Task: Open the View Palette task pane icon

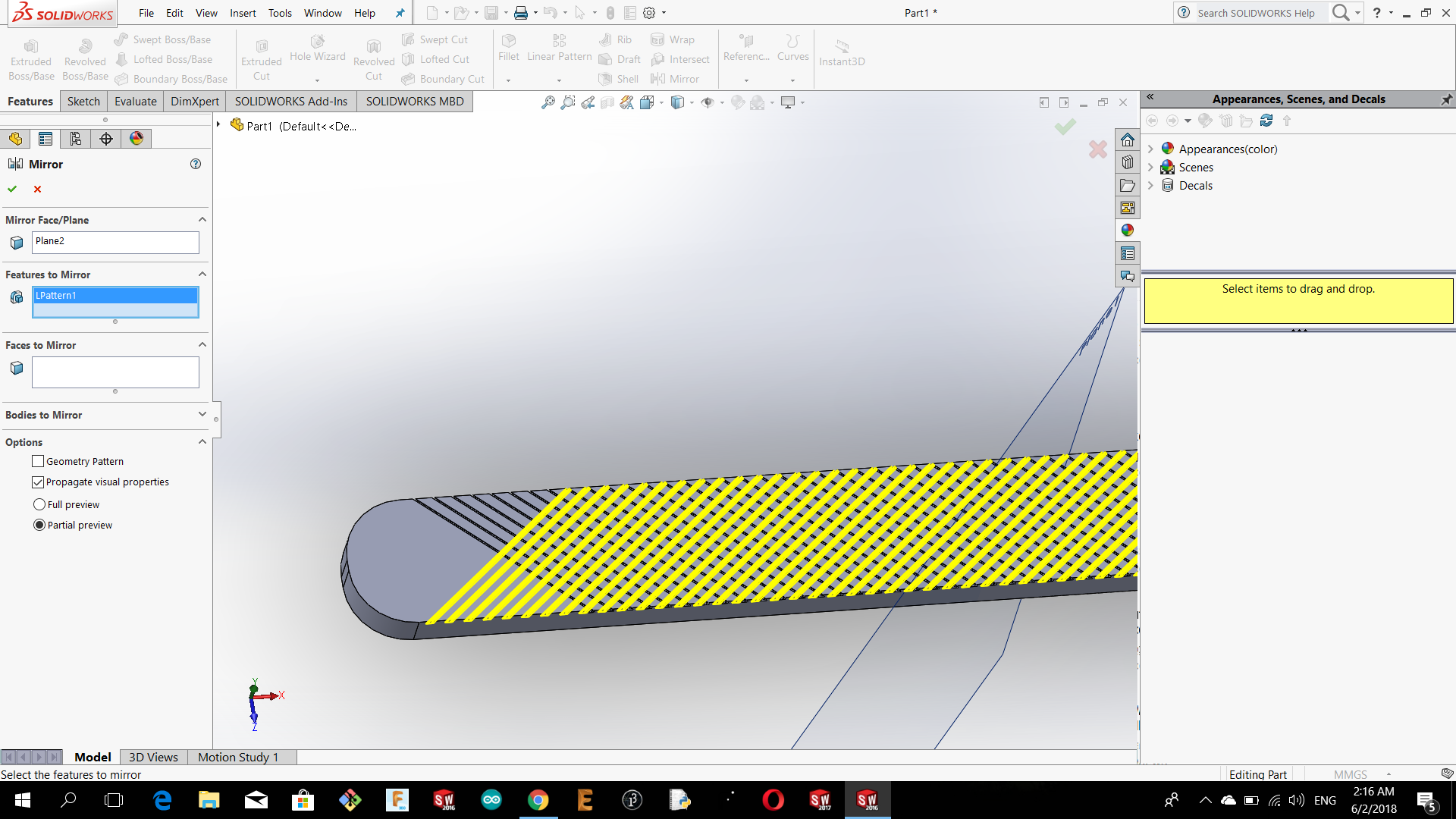Action: (1128, 208)
